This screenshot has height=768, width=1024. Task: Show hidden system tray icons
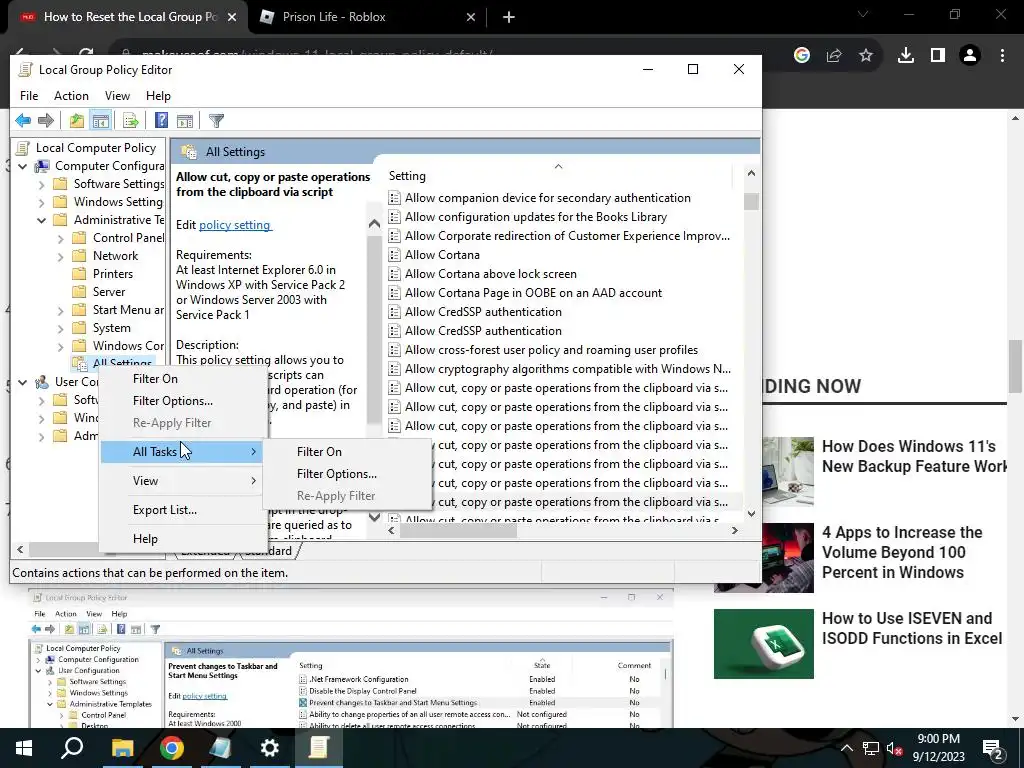coord(846,748)
